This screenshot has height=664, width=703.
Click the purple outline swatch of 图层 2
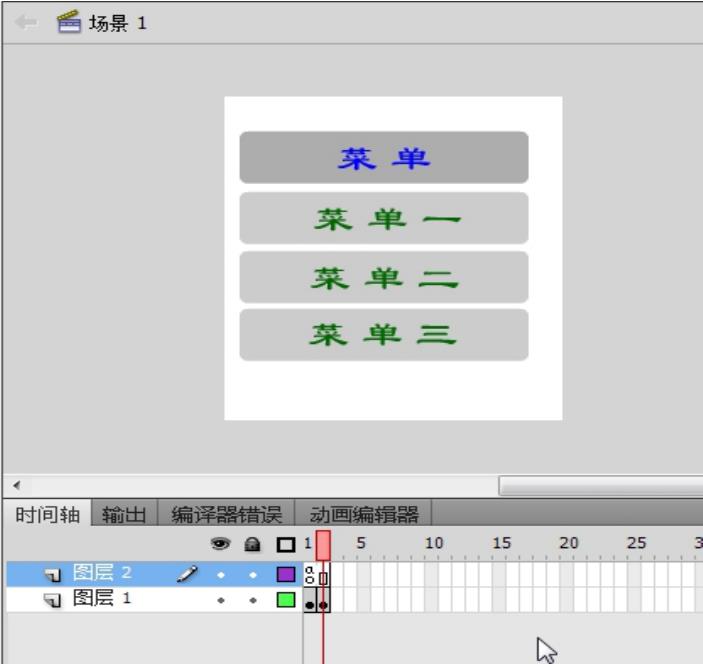(x=286, y=574)
